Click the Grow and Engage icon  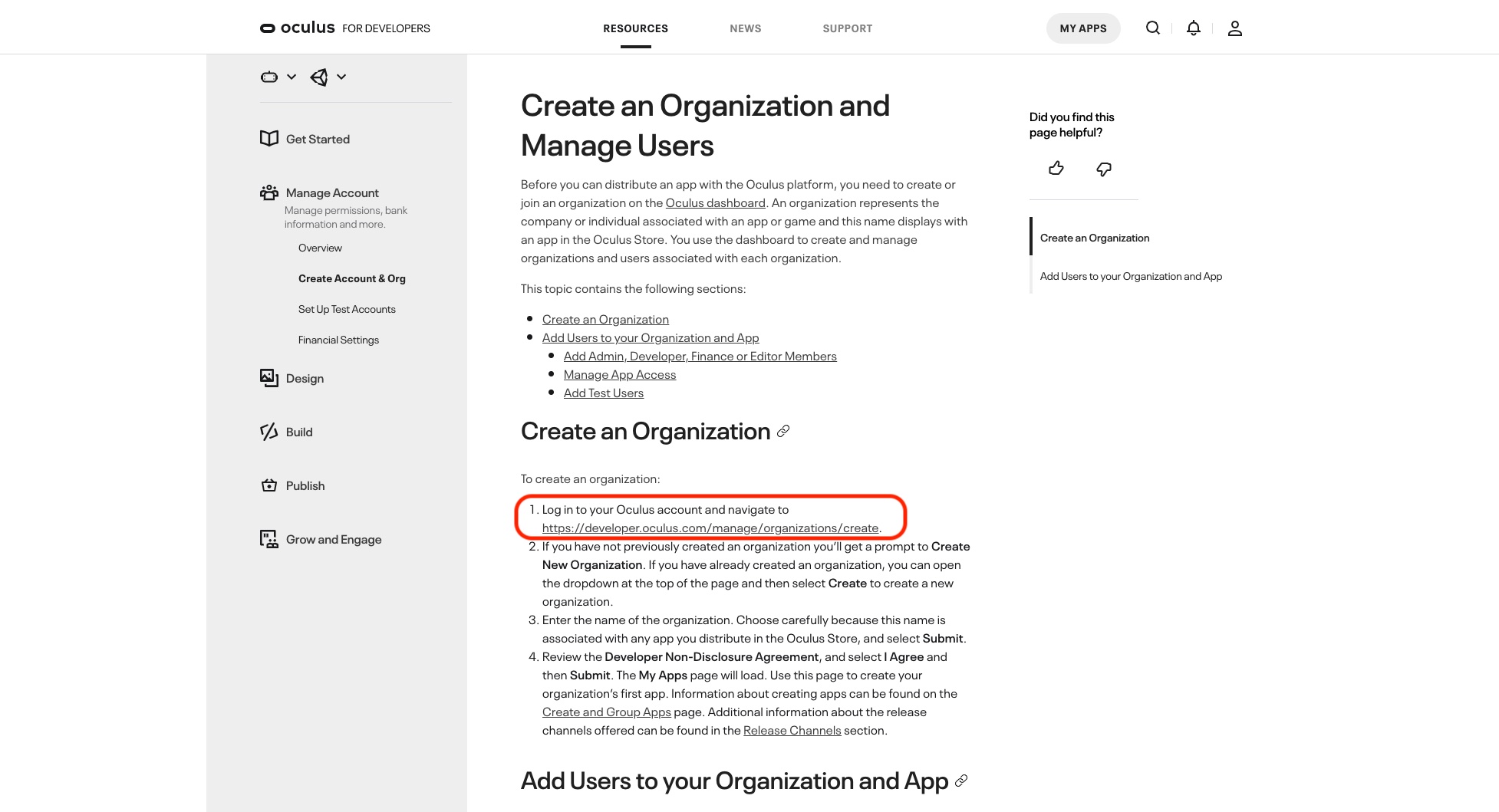click(269, 539)
